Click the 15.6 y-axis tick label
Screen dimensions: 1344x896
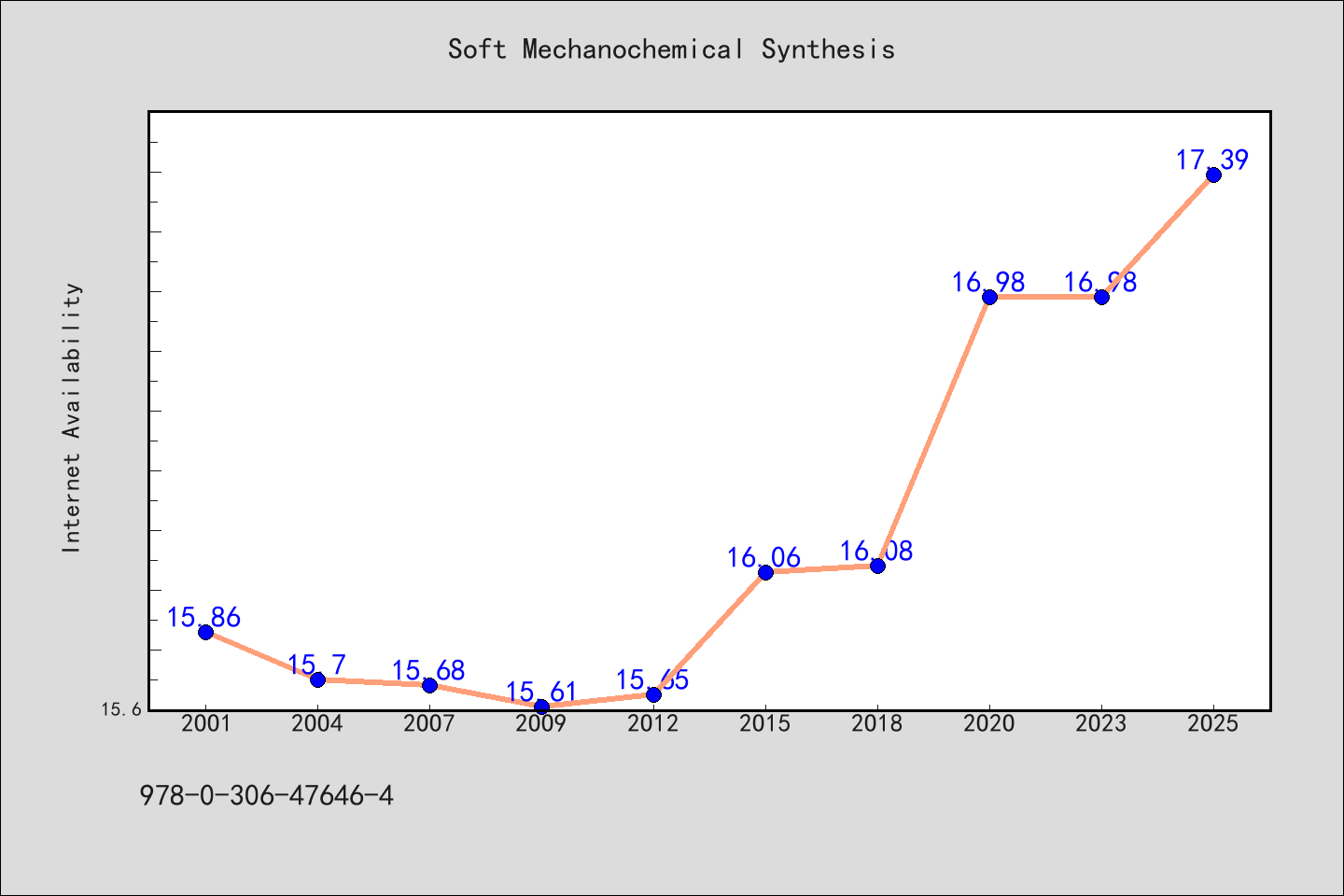click(x=122, y=709)
